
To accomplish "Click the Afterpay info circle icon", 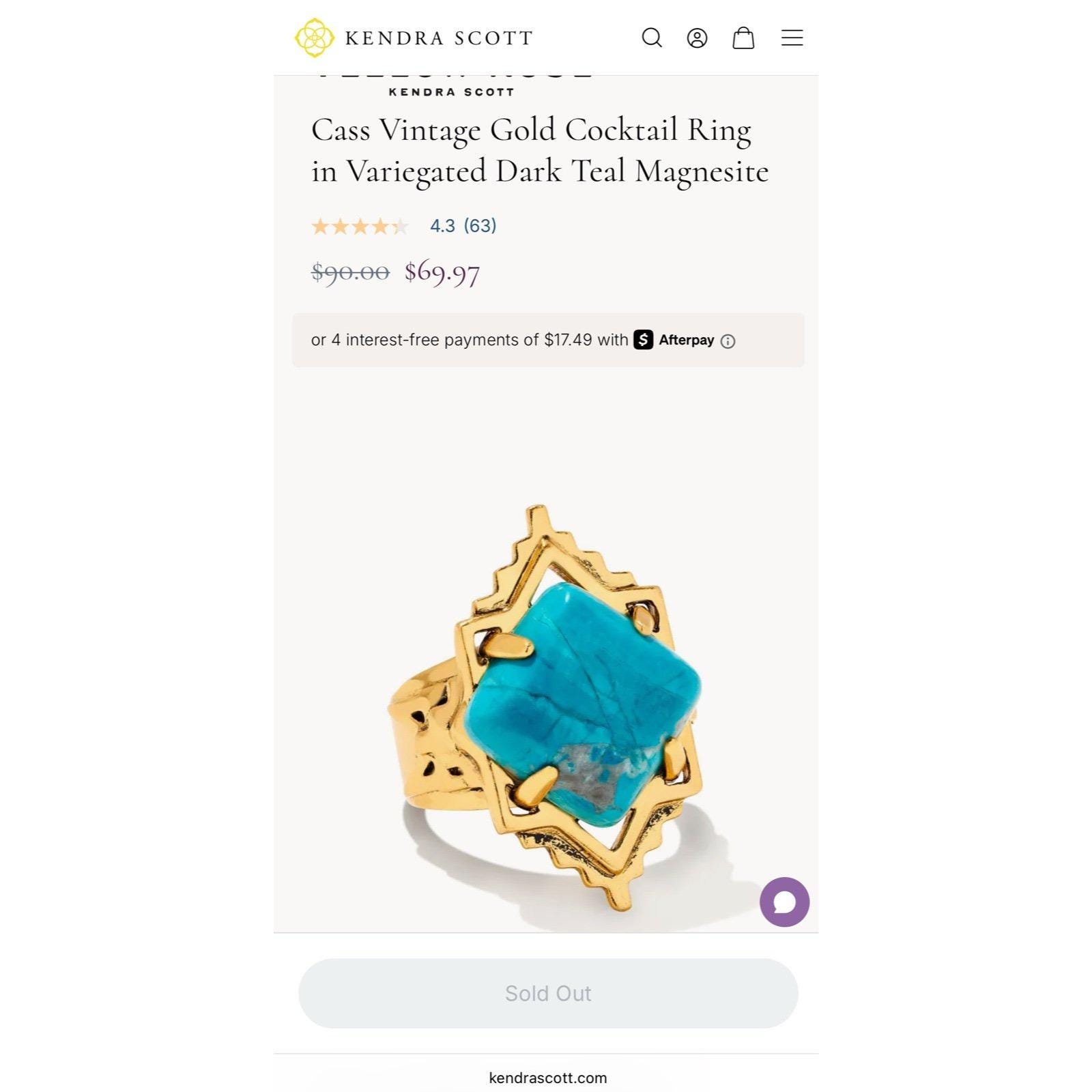I will pos(728,341).
